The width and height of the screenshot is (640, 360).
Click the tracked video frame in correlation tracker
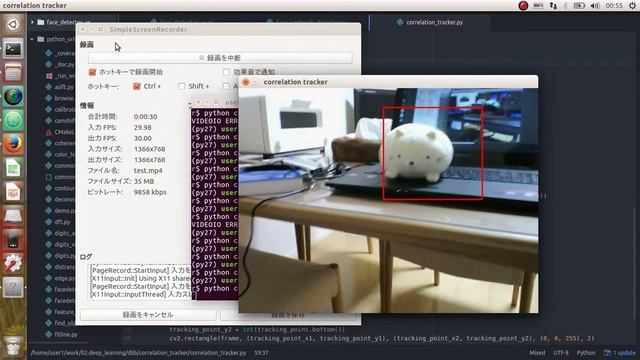[388, 200]
